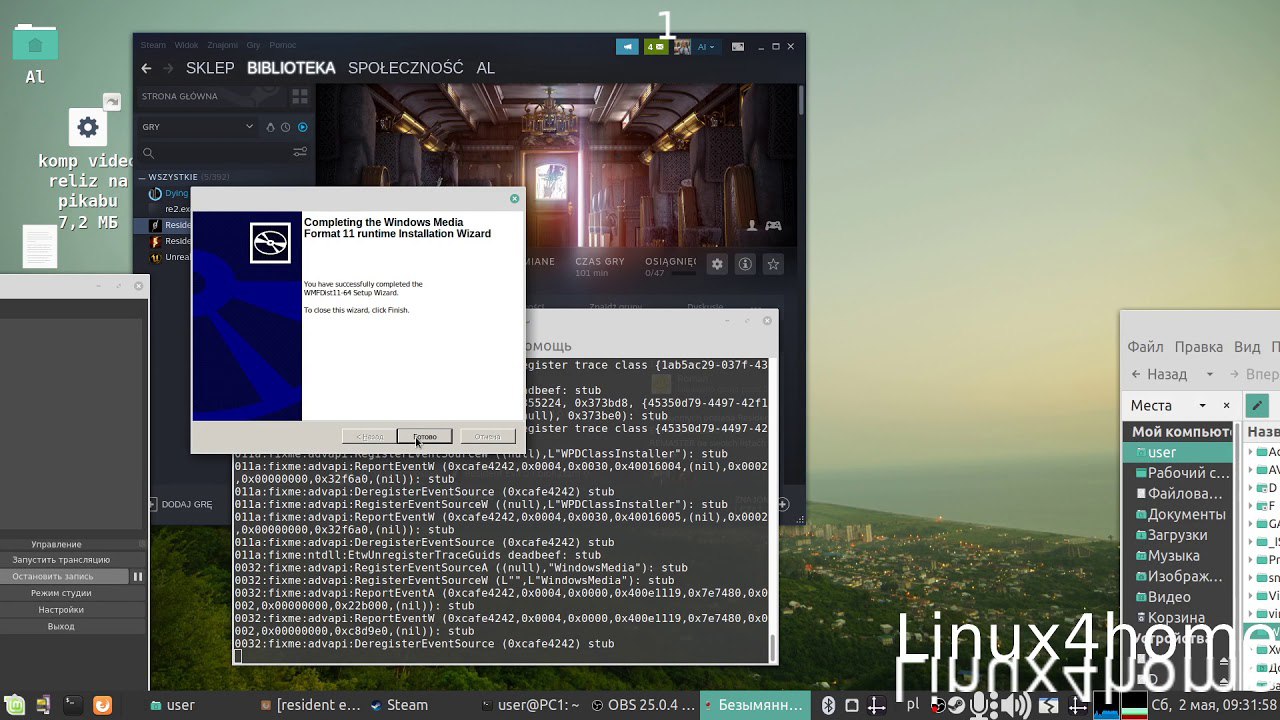
Task: Open the Gry menu in Steam
Action: 253,45
